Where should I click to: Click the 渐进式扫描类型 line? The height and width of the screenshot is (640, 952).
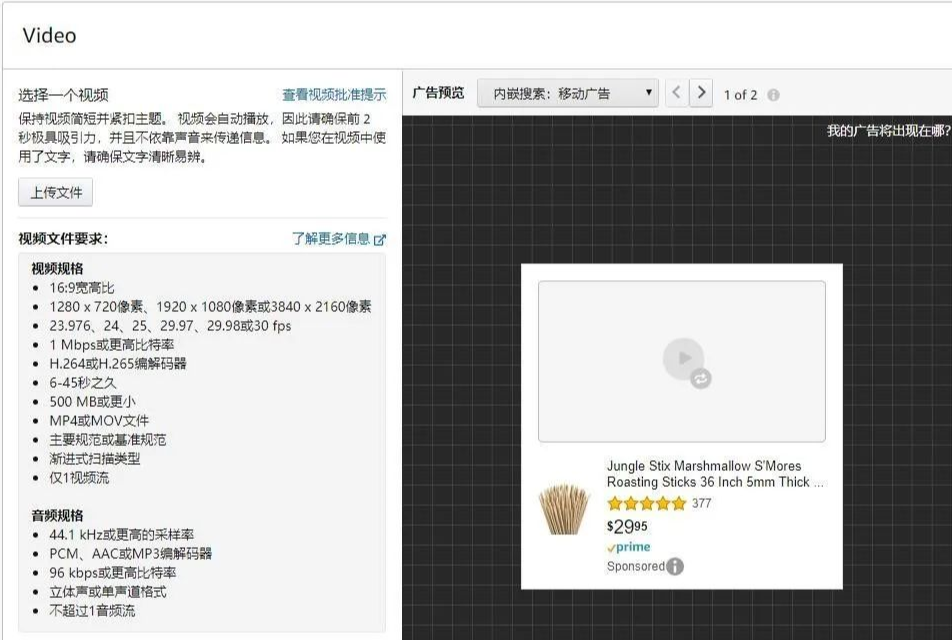[x=95, y=458]
